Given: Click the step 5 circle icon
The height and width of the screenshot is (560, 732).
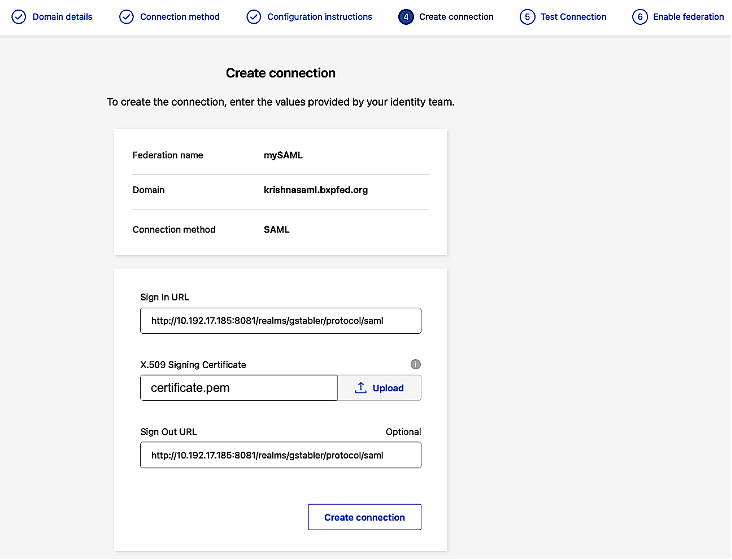Looking at the screenshot, I should pos(527,17).
